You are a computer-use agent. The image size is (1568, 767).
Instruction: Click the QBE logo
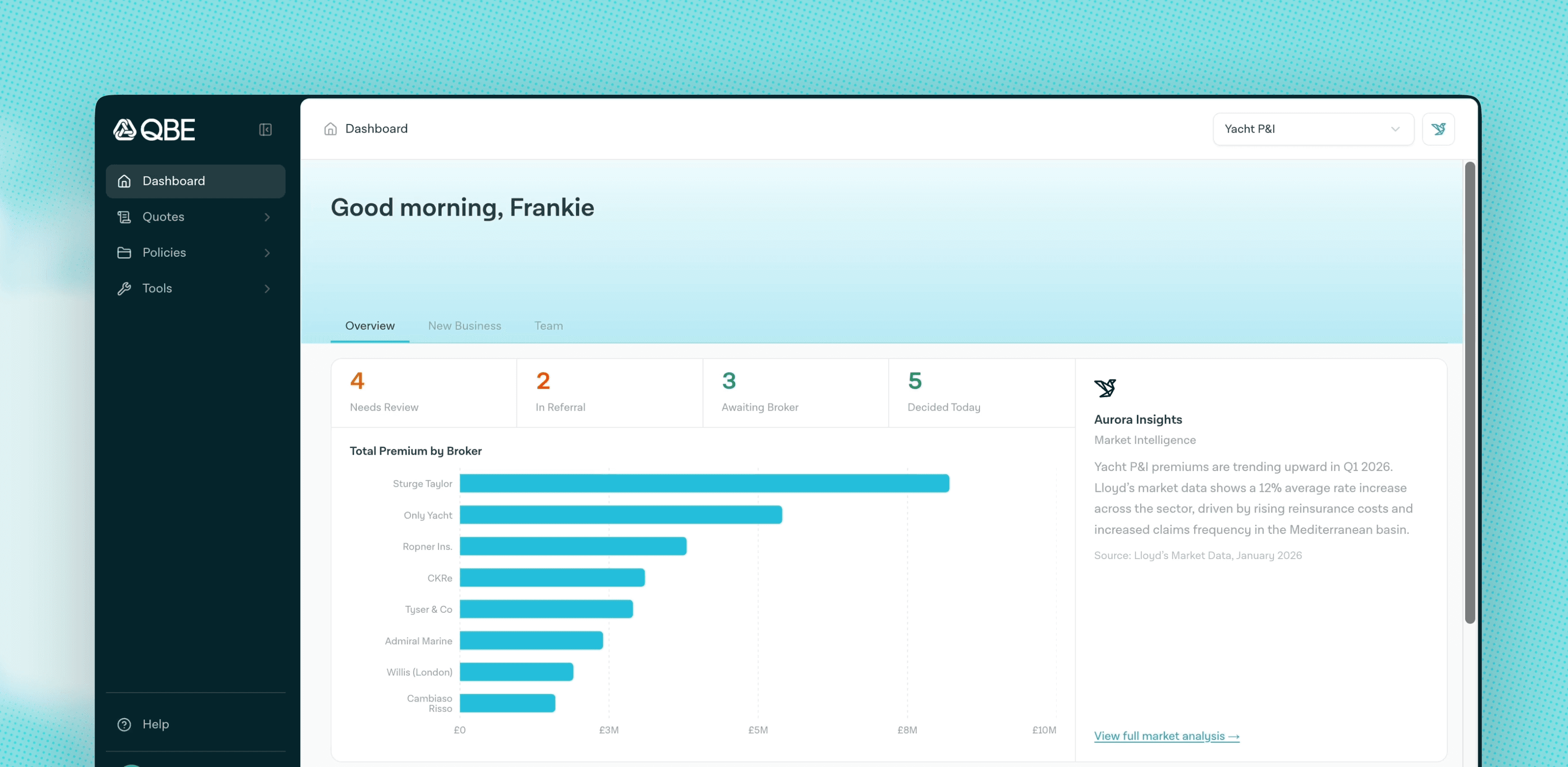(x=154, y=129)
